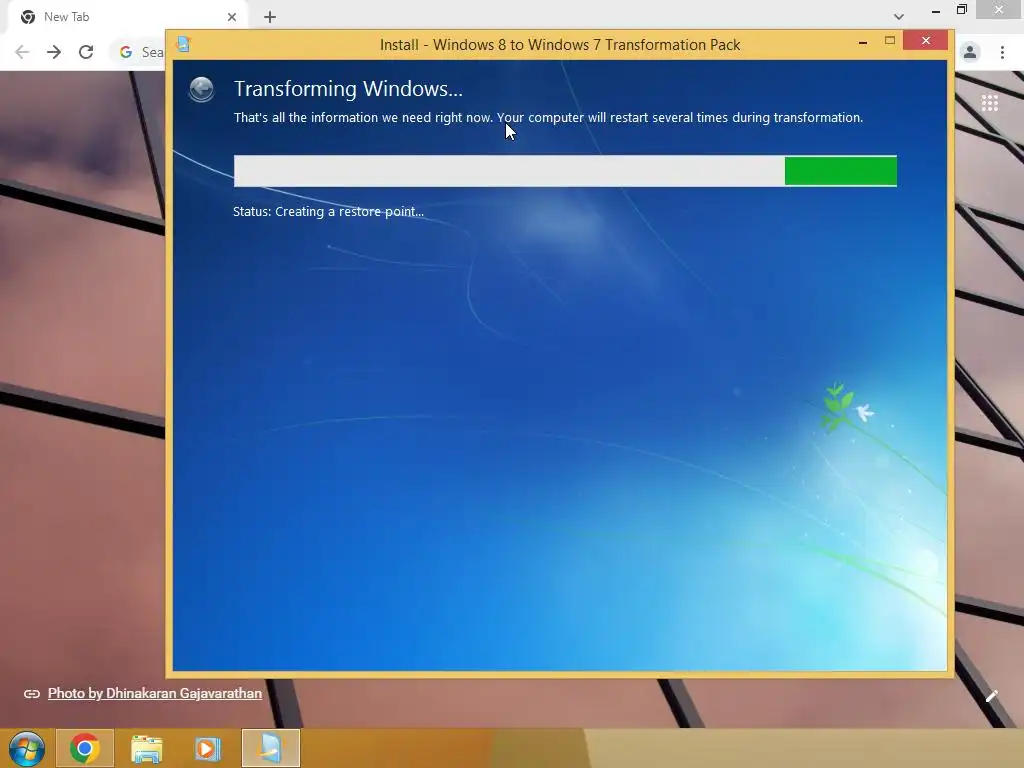
Task: Open the Chrome profile avatar
Action: click(970, 52)
